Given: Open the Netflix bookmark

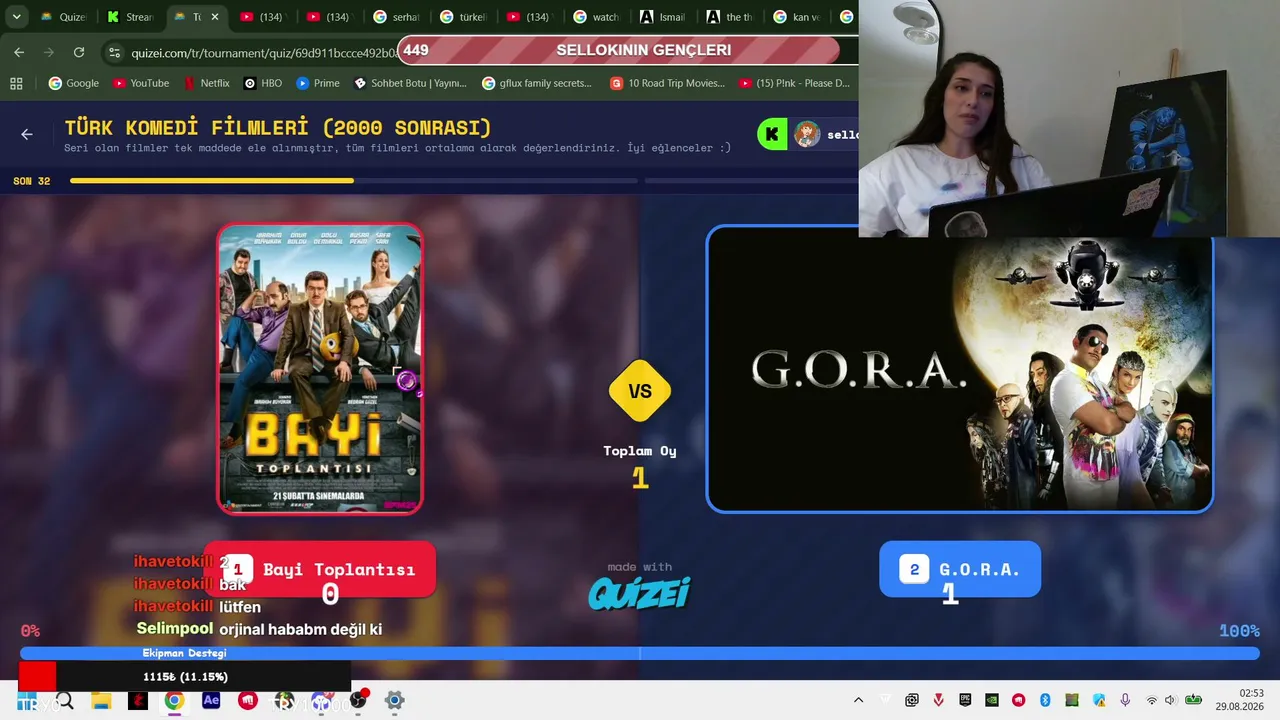Looking at the screenshot, I should [206, 83].
